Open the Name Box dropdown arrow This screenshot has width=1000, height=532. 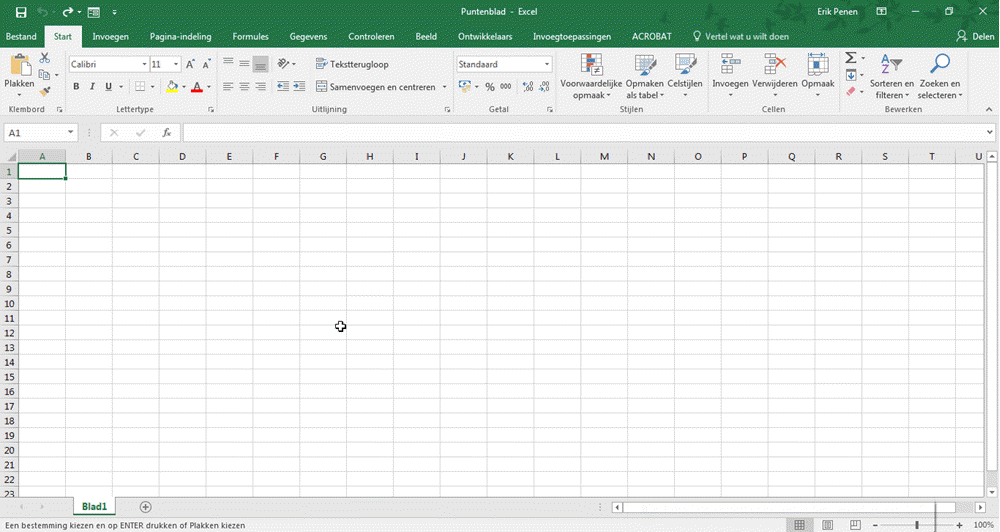tap(70, 133)
